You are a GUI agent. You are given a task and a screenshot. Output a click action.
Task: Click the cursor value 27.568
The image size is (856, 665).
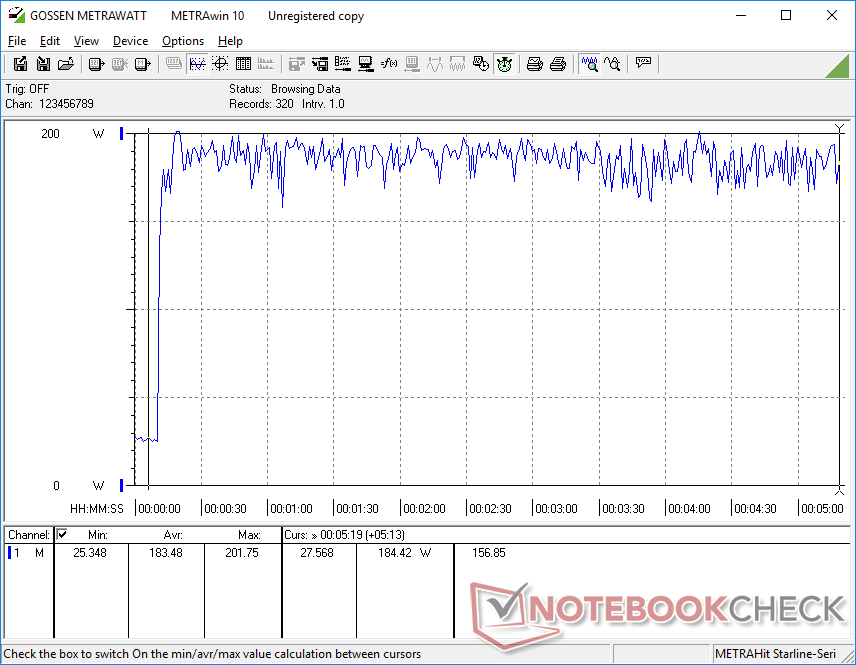point(317,553)
